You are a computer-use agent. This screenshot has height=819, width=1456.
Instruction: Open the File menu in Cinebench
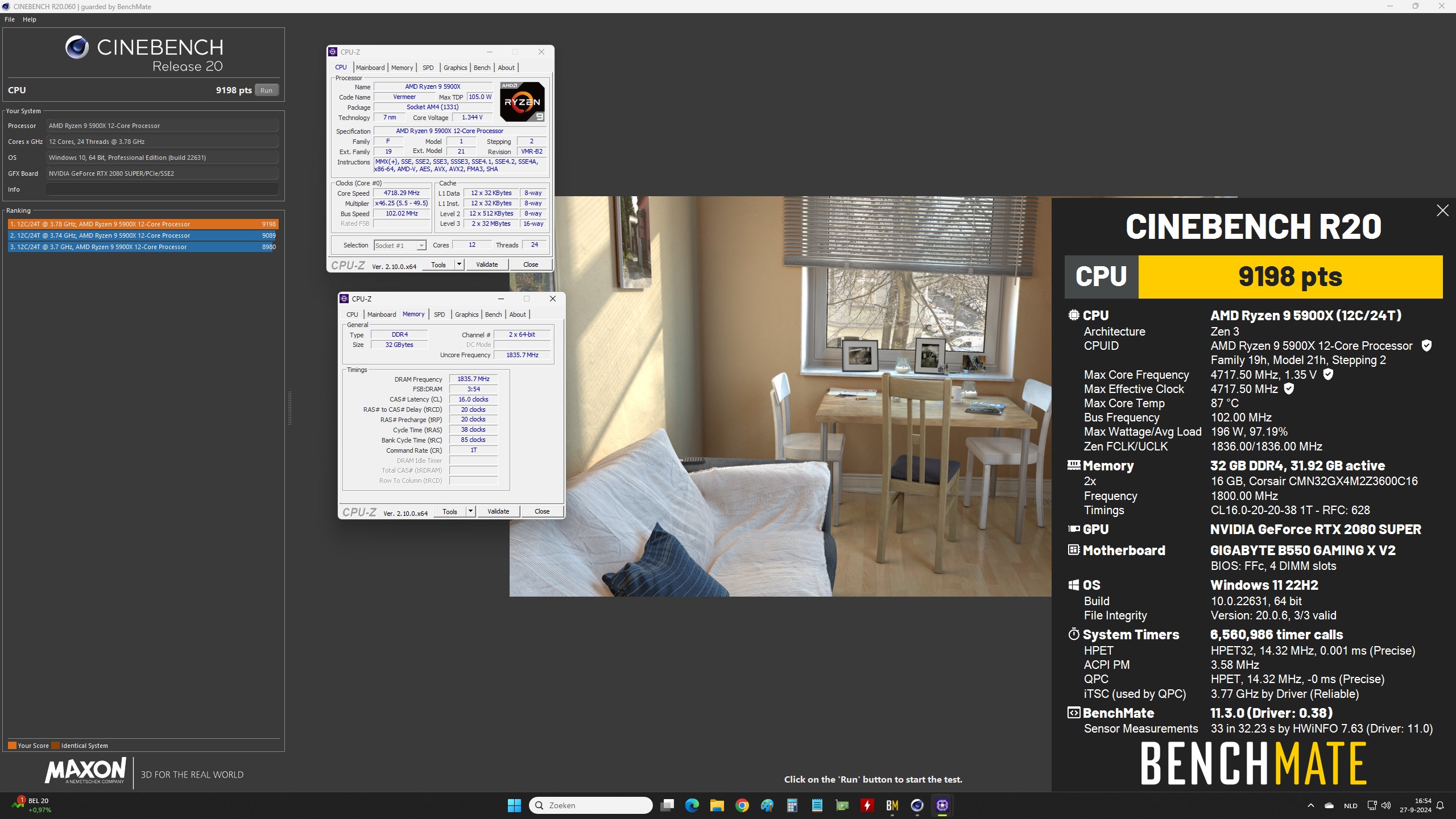10,19
